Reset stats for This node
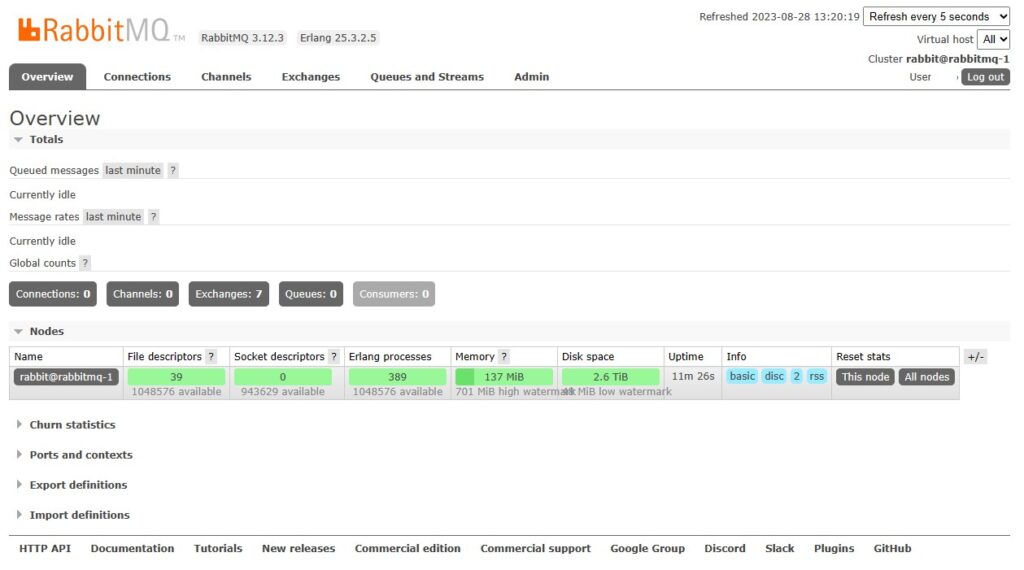Viewport: 1024px width, 570px height. 865,377
